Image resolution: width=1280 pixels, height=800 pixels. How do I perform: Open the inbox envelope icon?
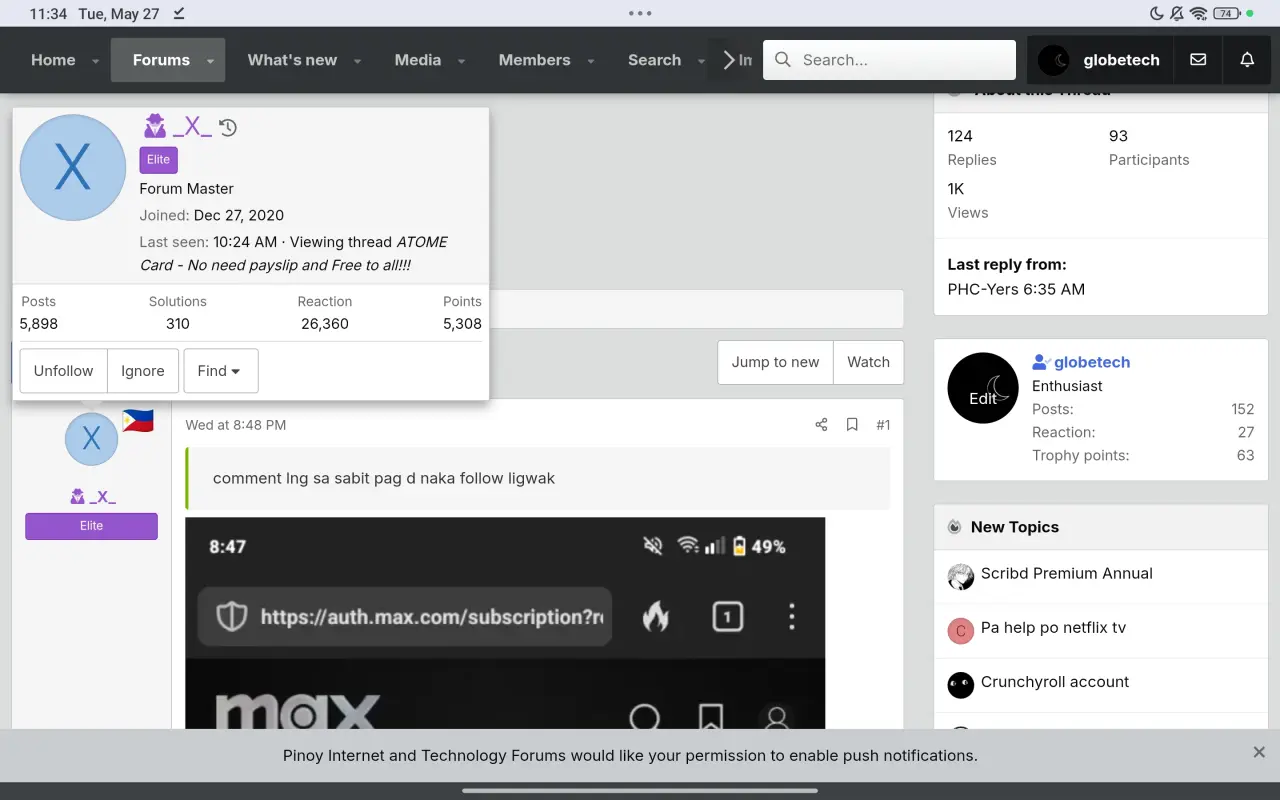(1198, 60)
